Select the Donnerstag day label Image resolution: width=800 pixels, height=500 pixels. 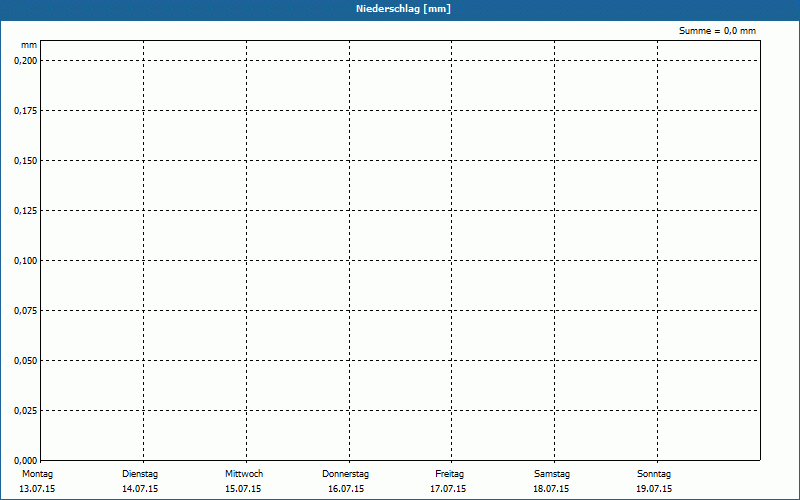pyautogui.click(x=345, y=474)
